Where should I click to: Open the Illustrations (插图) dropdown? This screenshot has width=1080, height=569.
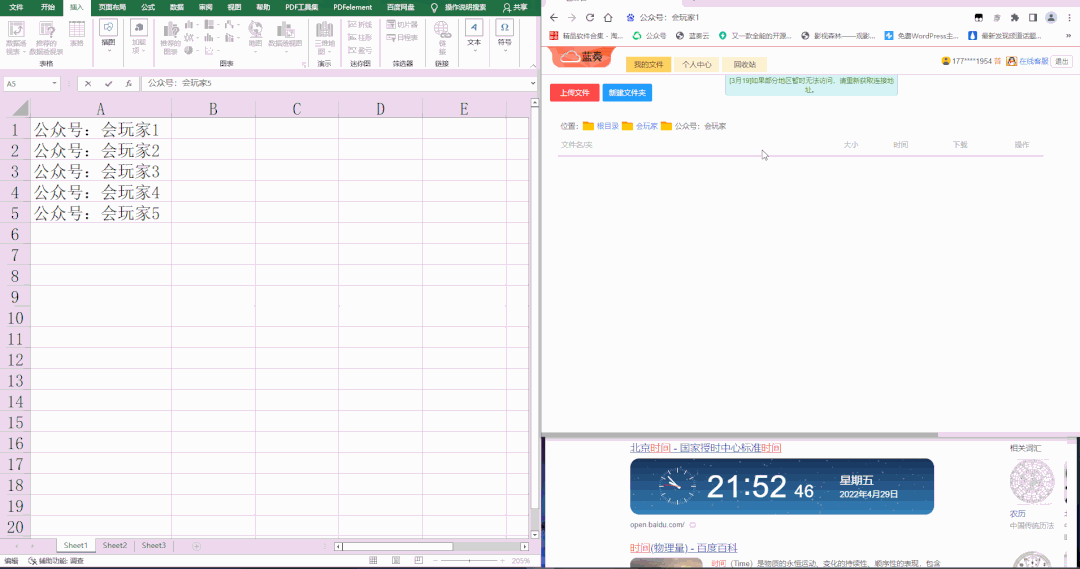(108, 36)
